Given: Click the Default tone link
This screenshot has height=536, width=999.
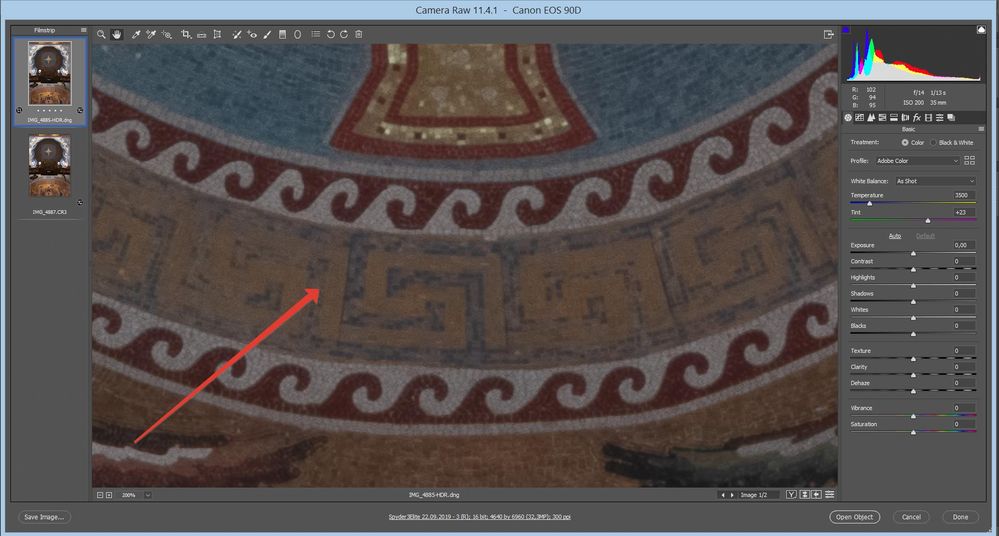Looking at the screenshot, I should 925,236.
